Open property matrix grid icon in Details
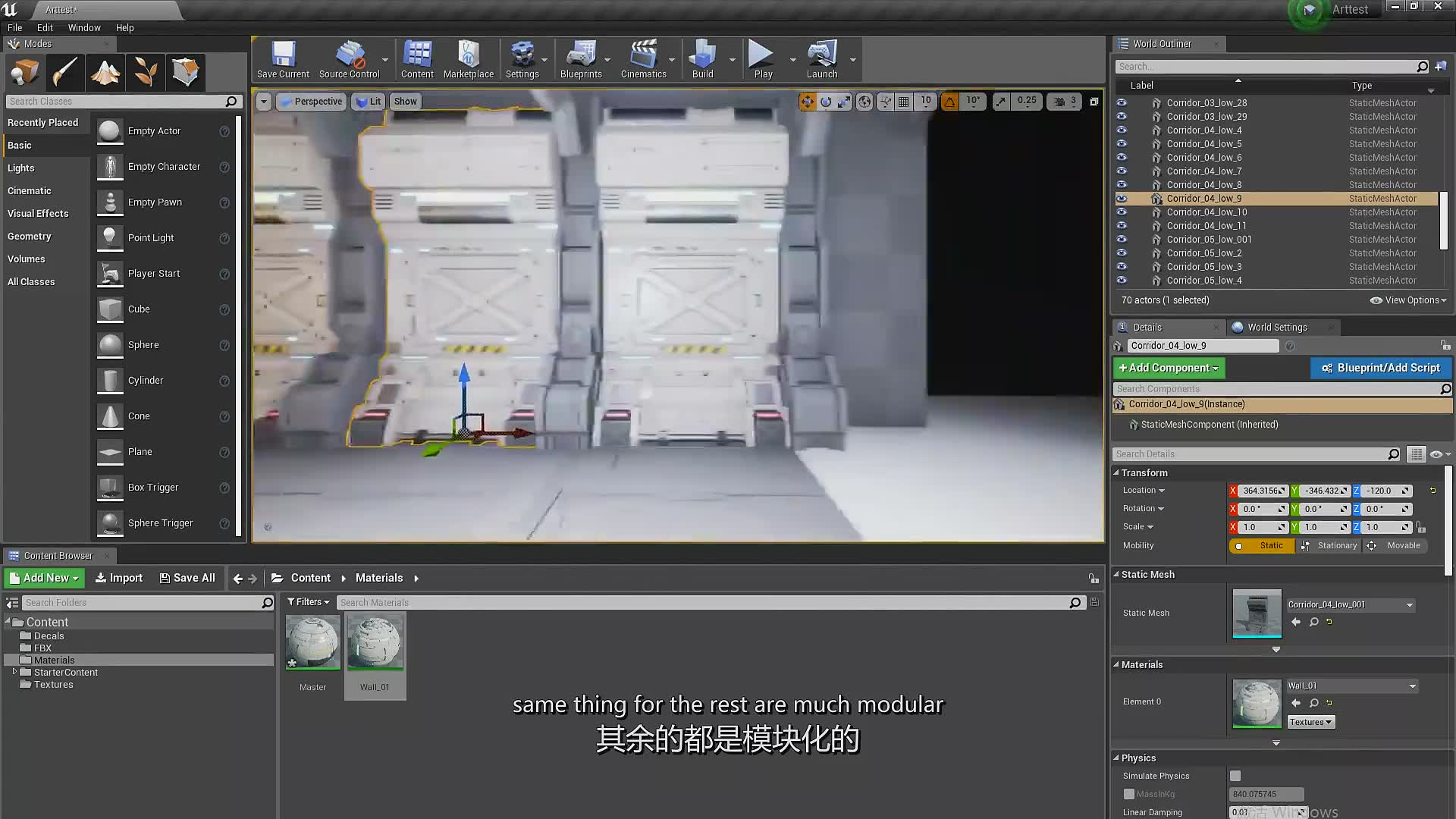Image resolution: width=1456 pixels, height=819 pixels. pyautogui.click(x=1416, y=454)
